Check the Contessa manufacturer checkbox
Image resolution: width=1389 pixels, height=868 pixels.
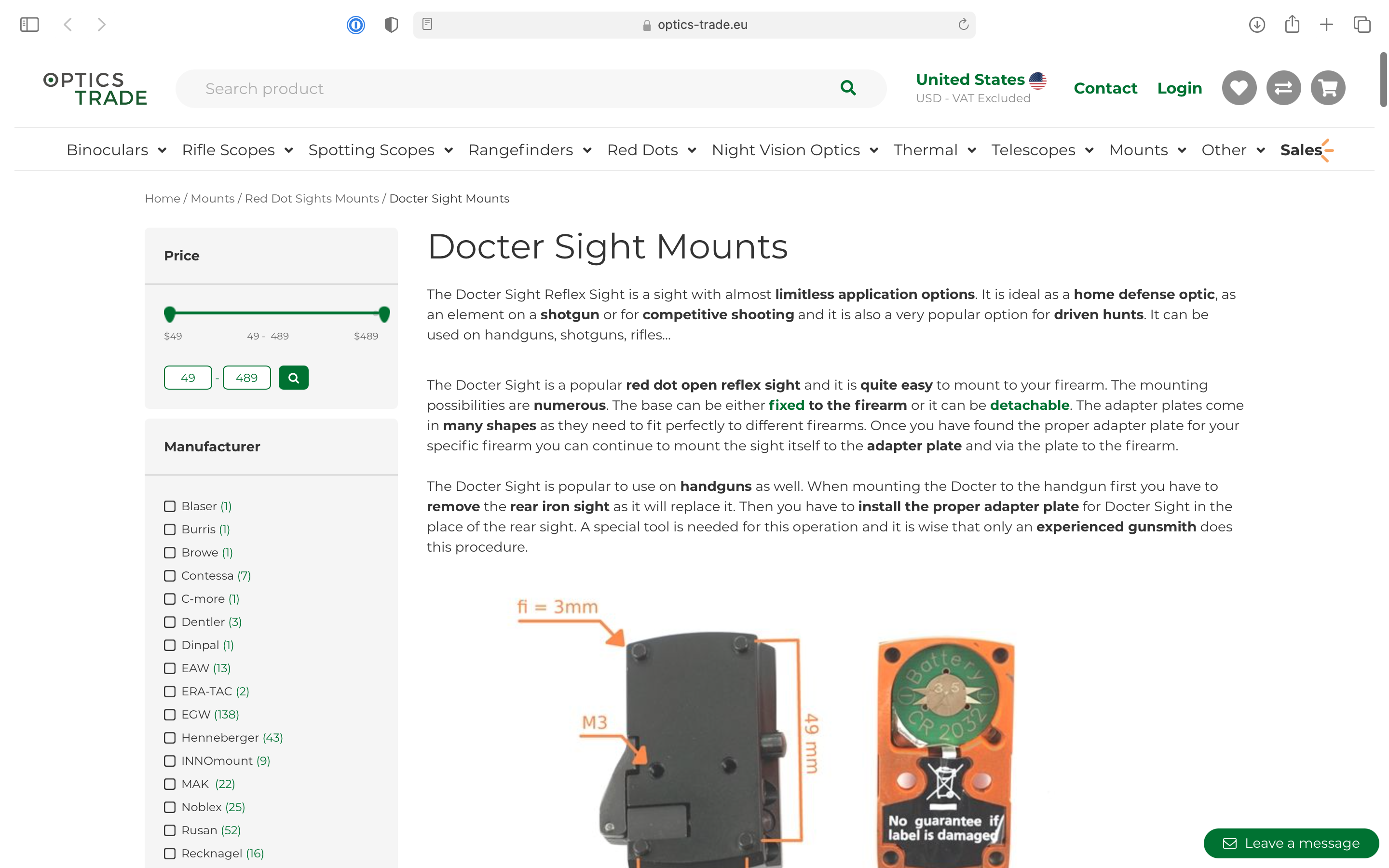[x=169, y=576]
